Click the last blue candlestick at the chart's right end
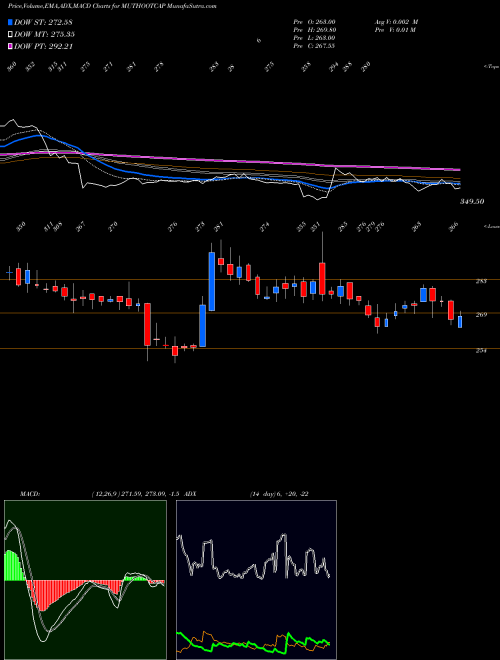 pos(460,322)
